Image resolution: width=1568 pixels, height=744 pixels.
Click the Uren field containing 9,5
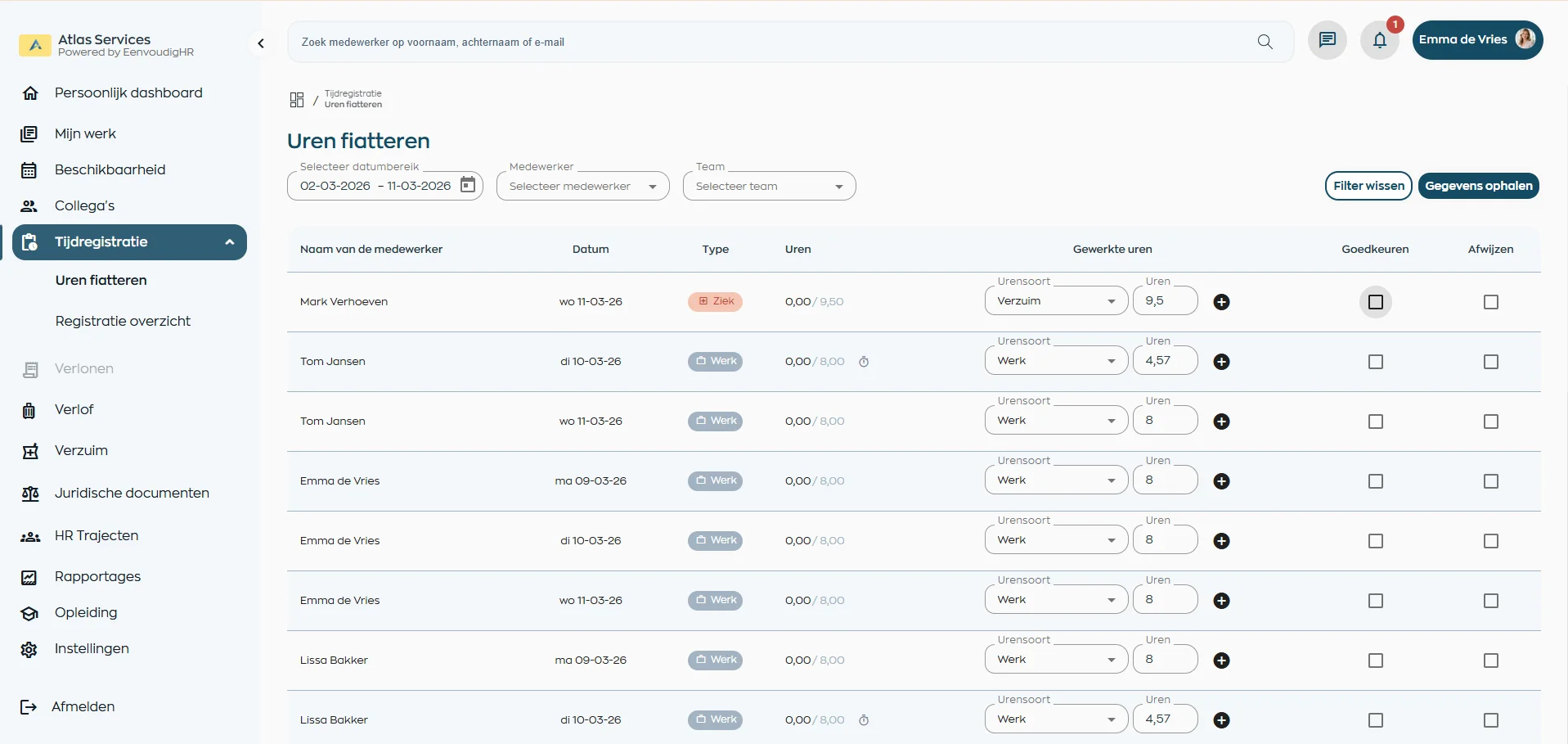pyautogui.click(x=1165, y=301)
